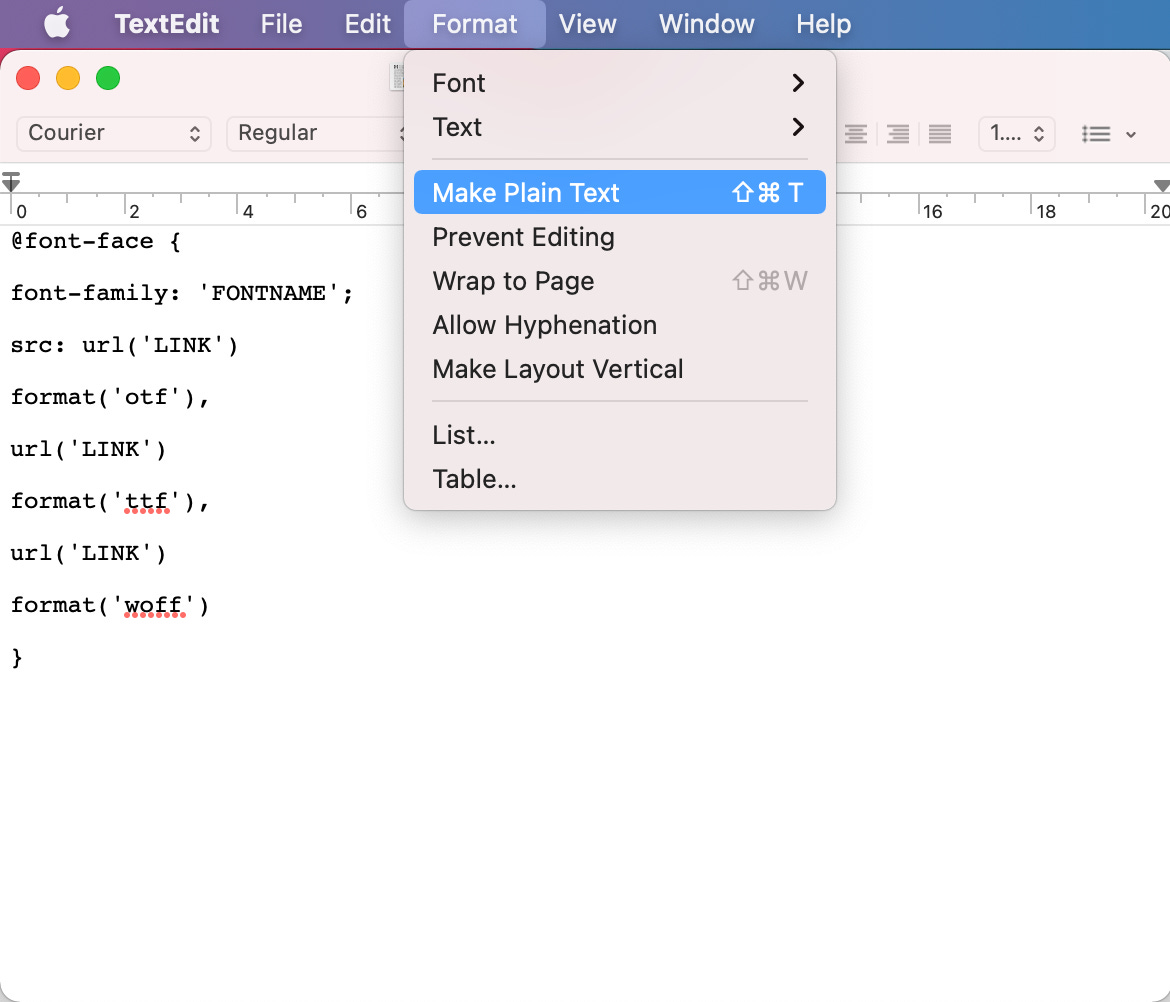Image resolution: width=1170 pixels, height=1002 pixels.
Task: Open the View menu
Action: (587, 24)
